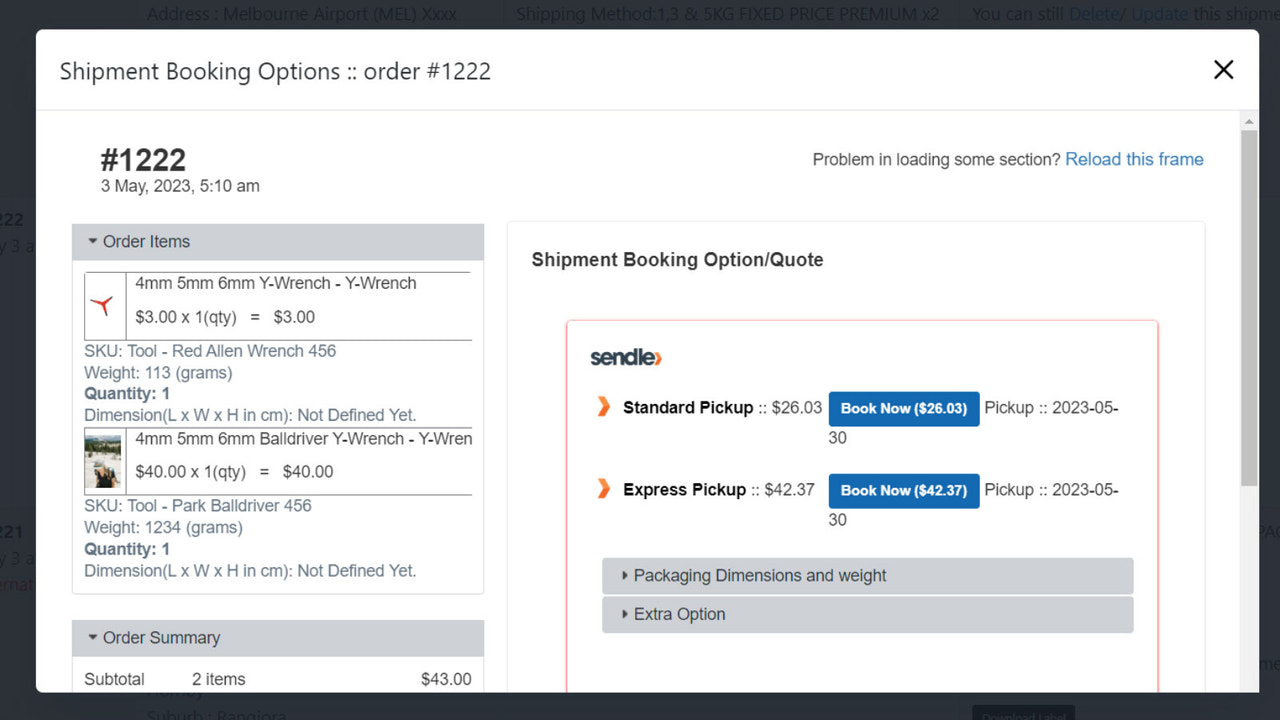
Task: Click the orange arrow beside Express Pickup
Action: (x=605, y=489)
